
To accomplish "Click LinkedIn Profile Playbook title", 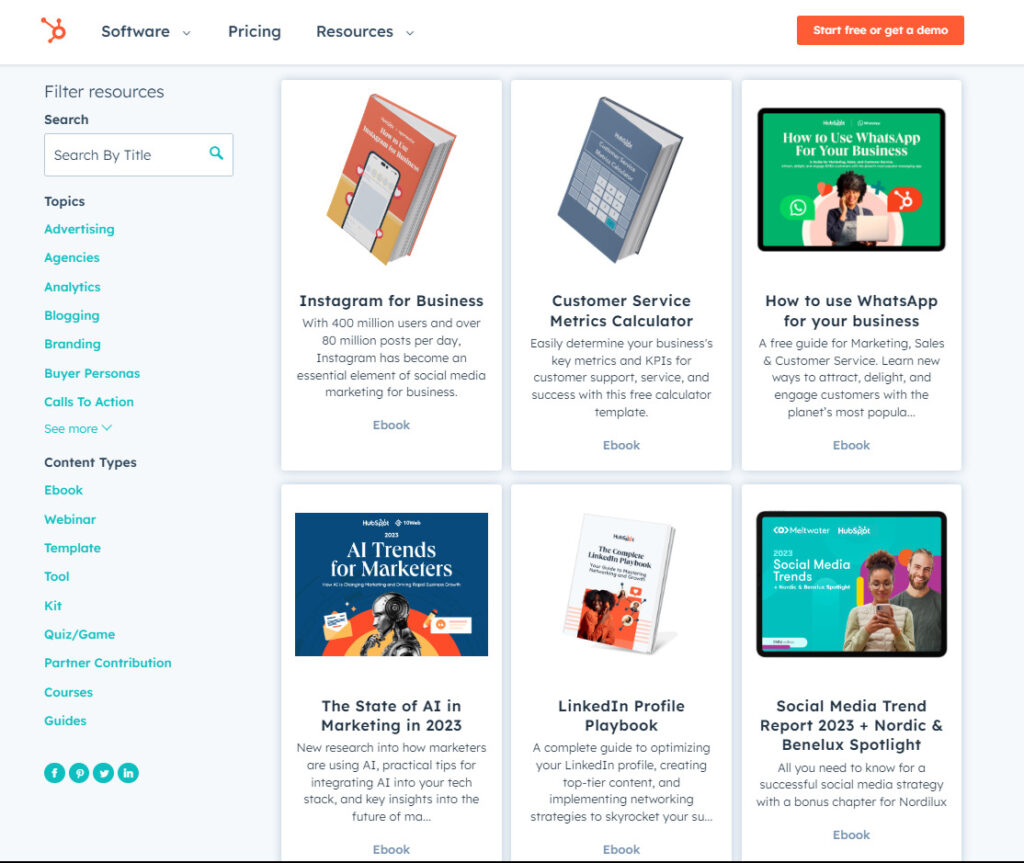I will click(621, 716).
